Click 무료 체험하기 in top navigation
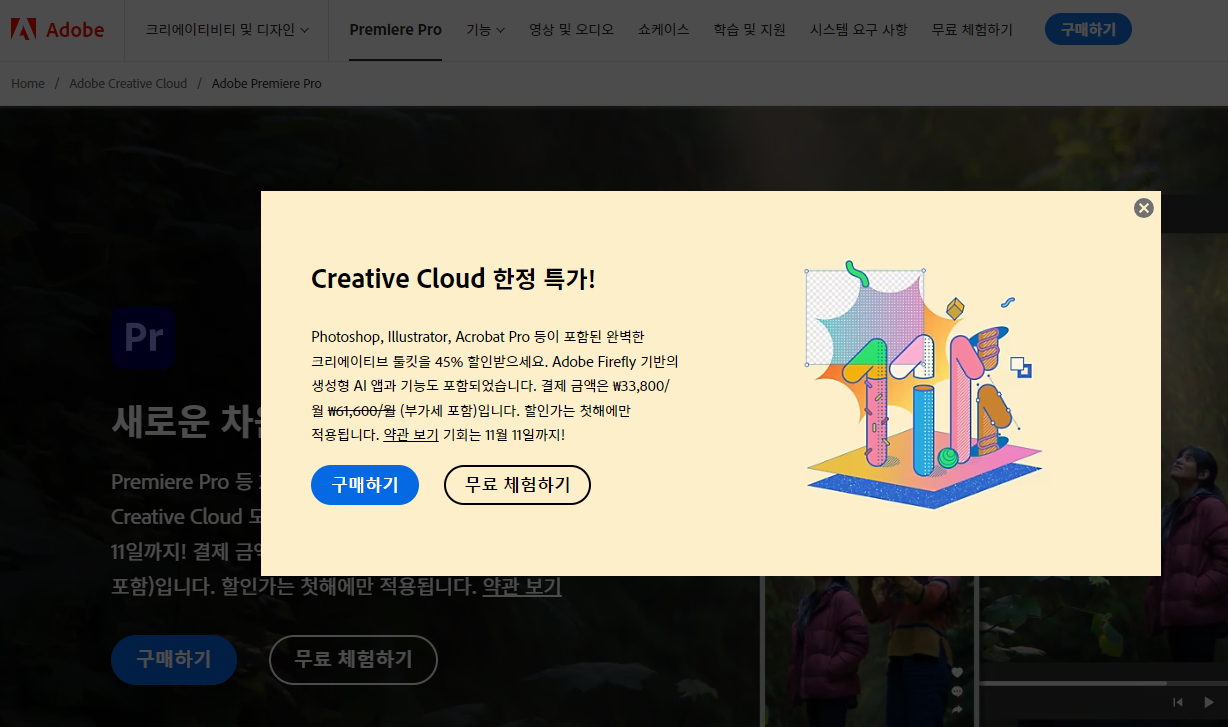 point(971,30)
